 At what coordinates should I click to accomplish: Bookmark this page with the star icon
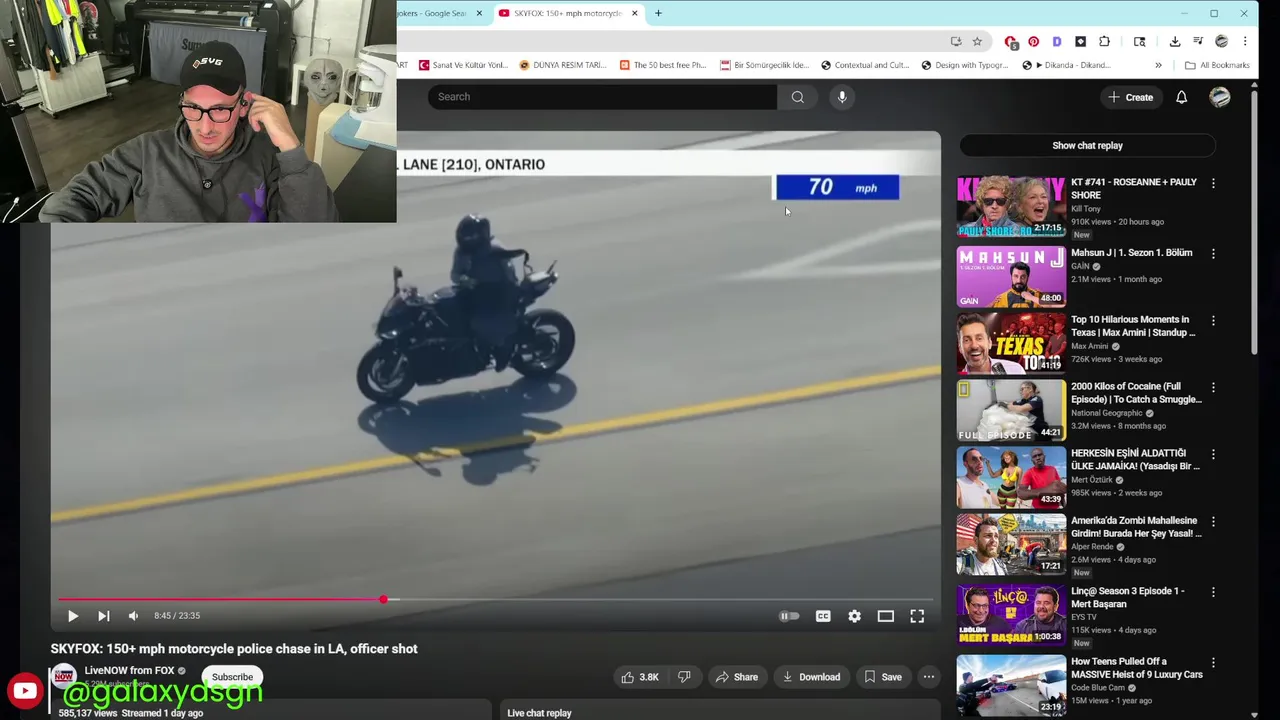pos(977,41)
